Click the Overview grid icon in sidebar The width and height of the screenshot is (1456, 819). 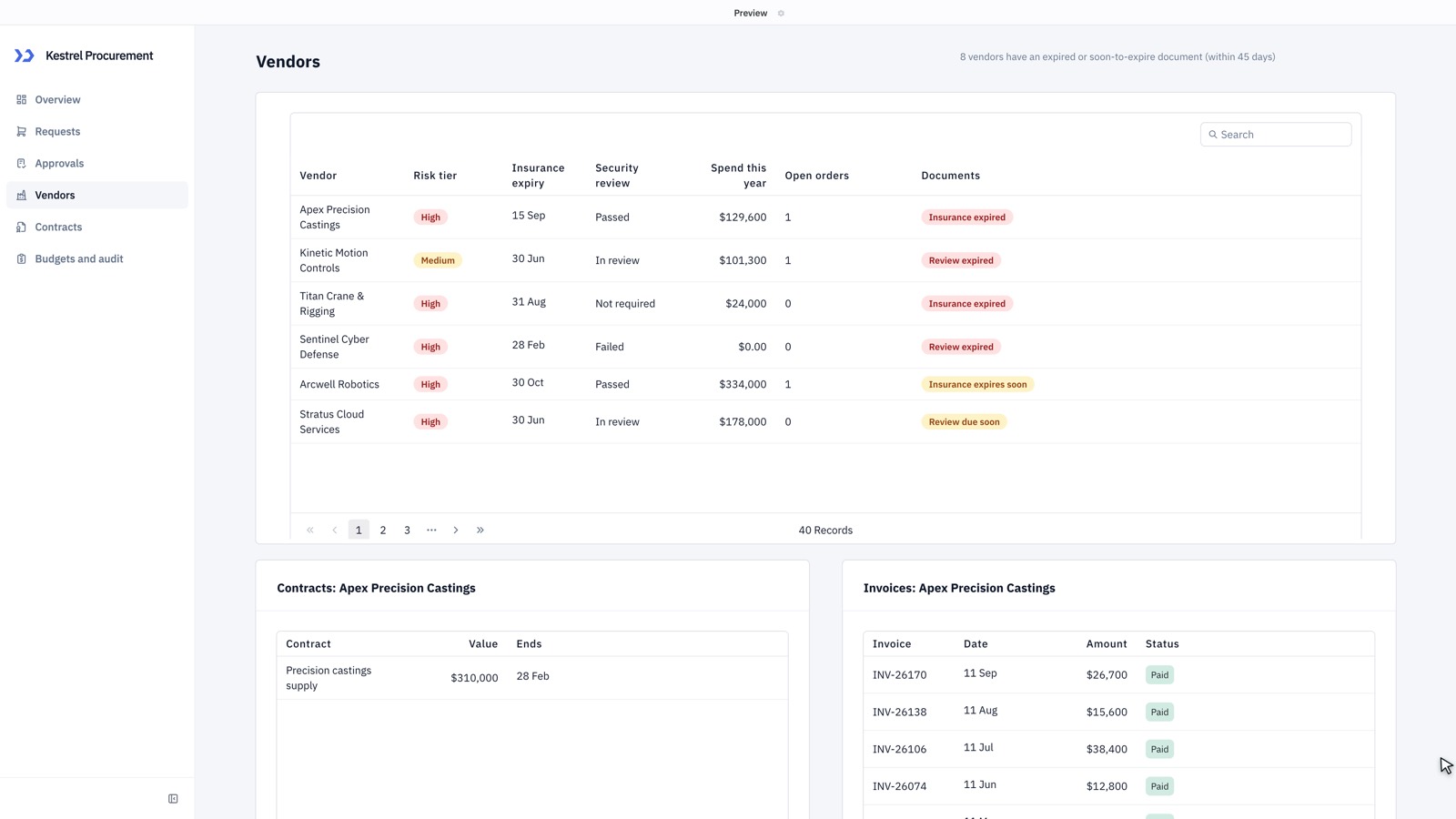(21, 100)
